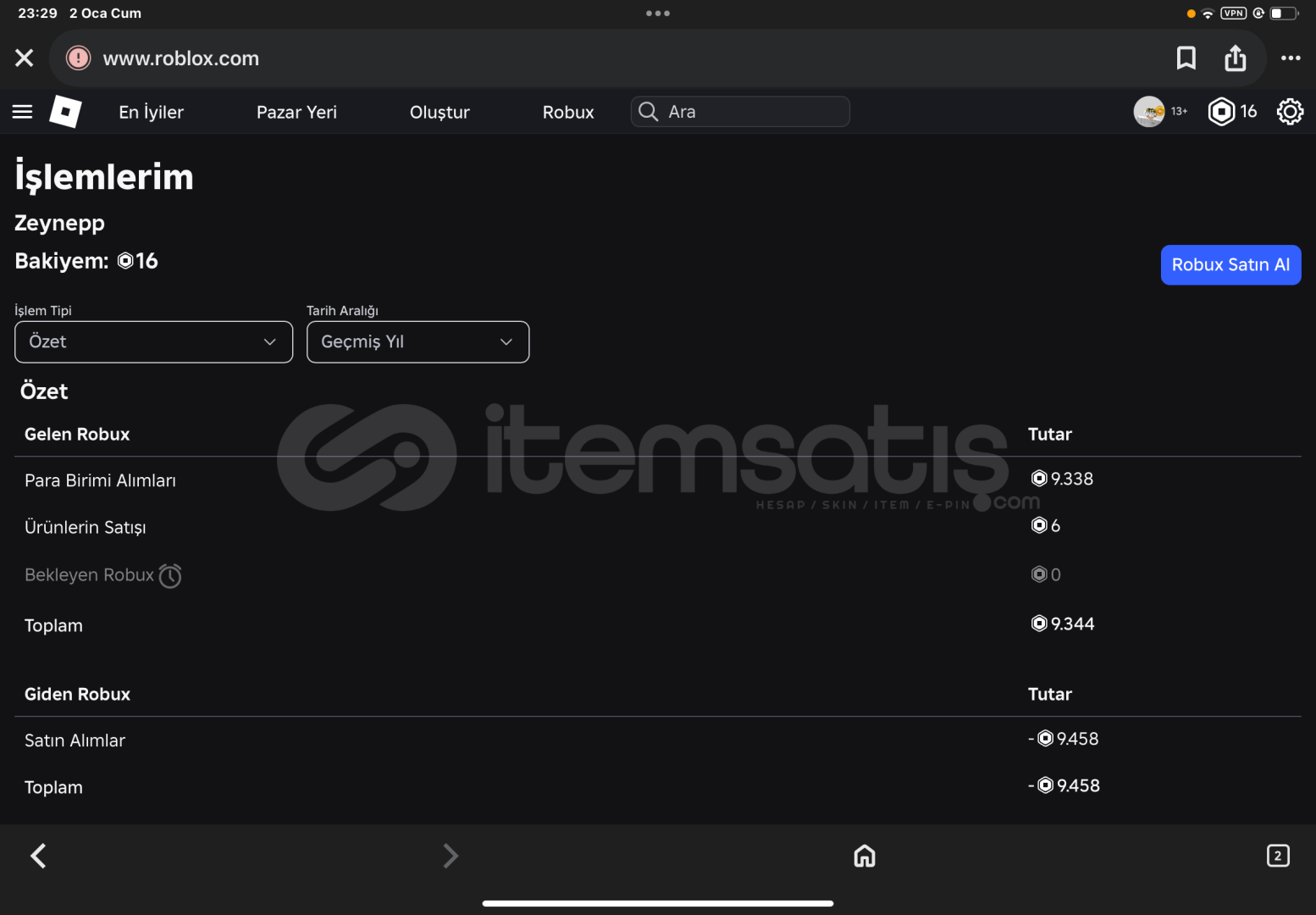Image resolution: width=1316 pixels, height=915 pixels.
Task: Tap the Bekleyen Robux clock icon
Action: point(170,576)
